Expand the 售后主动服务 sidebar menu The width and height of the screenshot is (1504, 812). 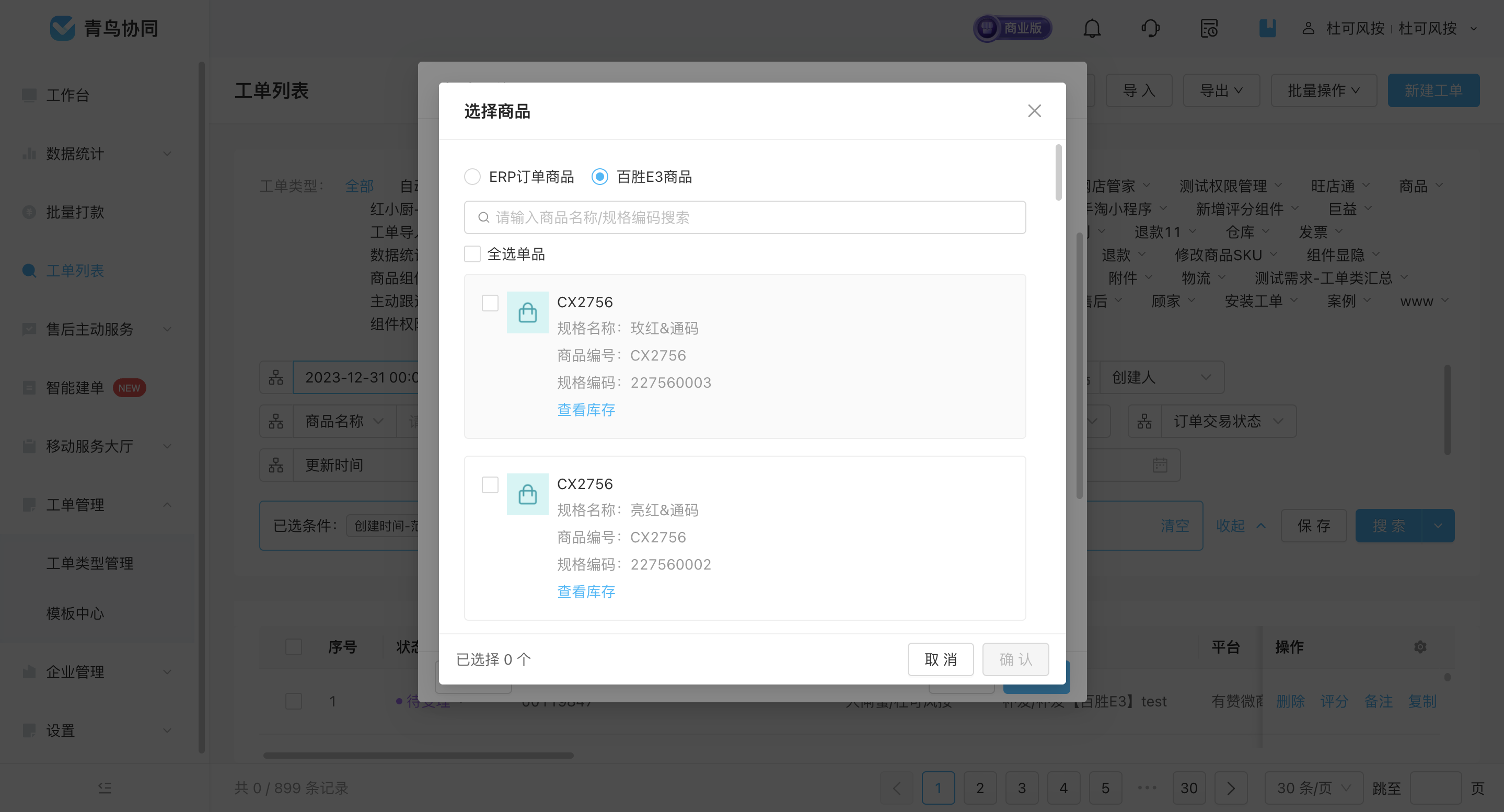click(167, 329)
